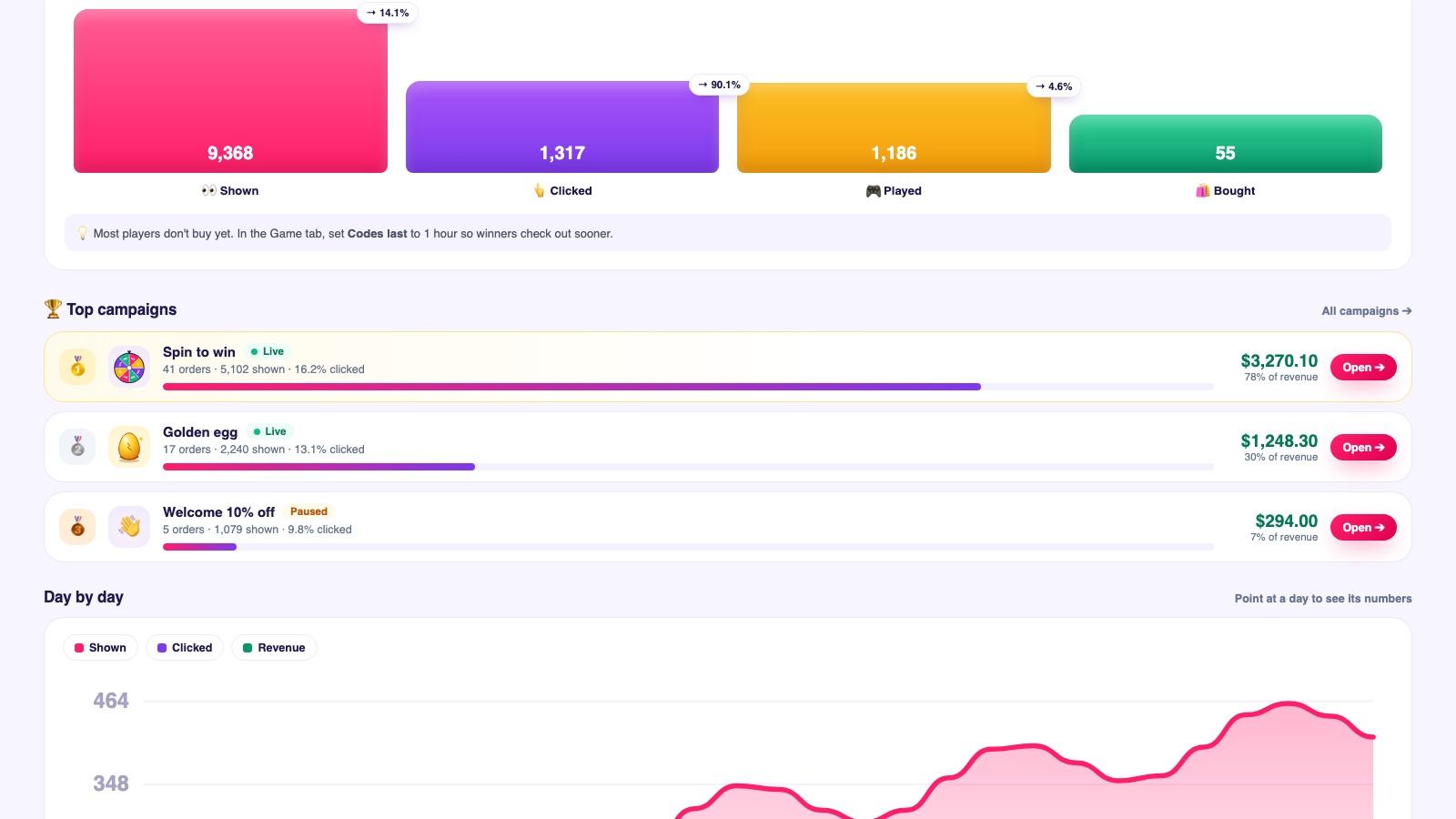
Task: Click the Day by day heading
Action: tap(84, 597)
